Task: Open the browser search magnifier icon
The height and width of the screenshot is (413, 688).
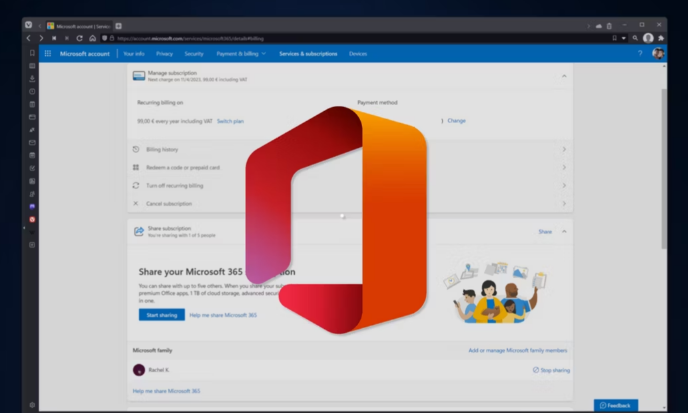Action: tap(635, 38)
